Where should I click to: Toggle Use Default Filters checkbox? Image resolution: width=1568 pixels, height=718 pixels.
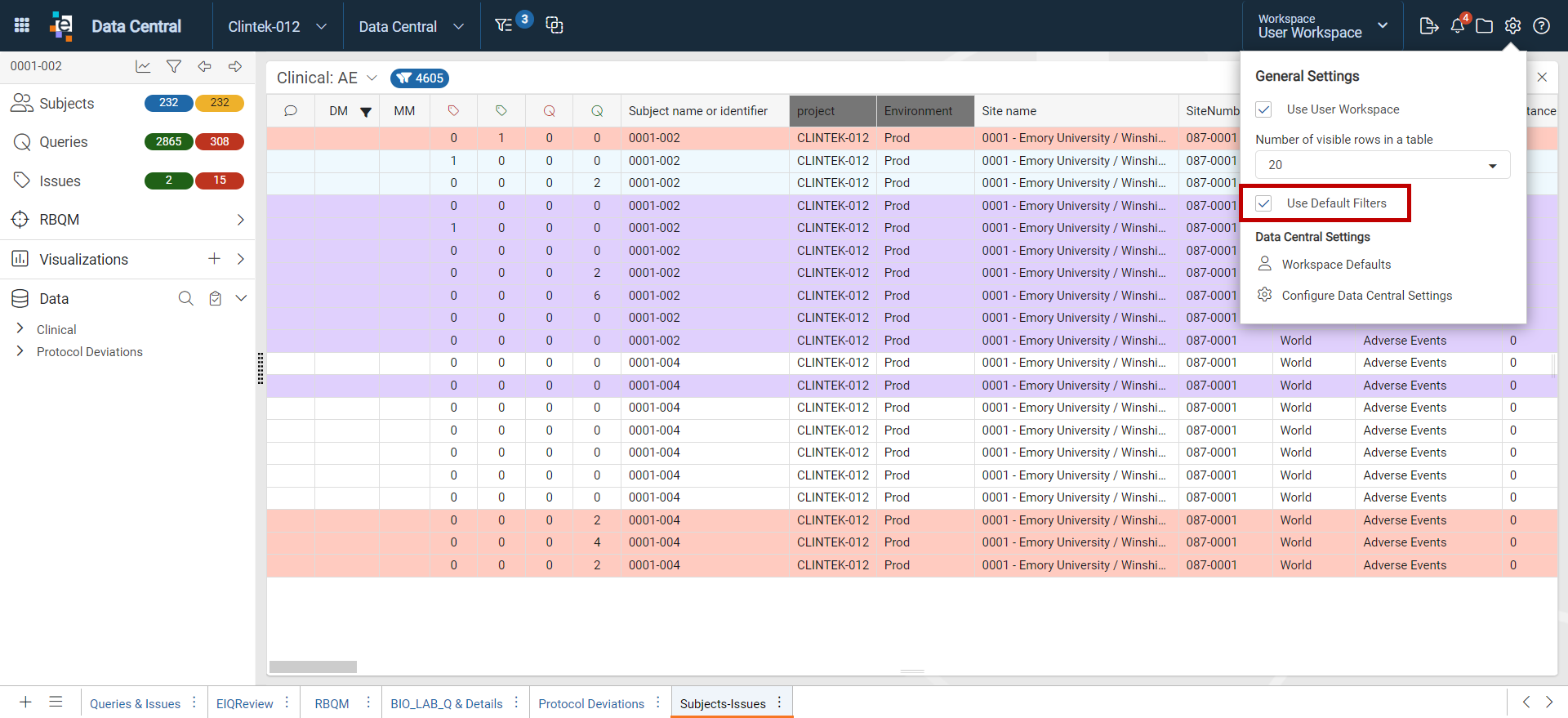pos(1263,203)
